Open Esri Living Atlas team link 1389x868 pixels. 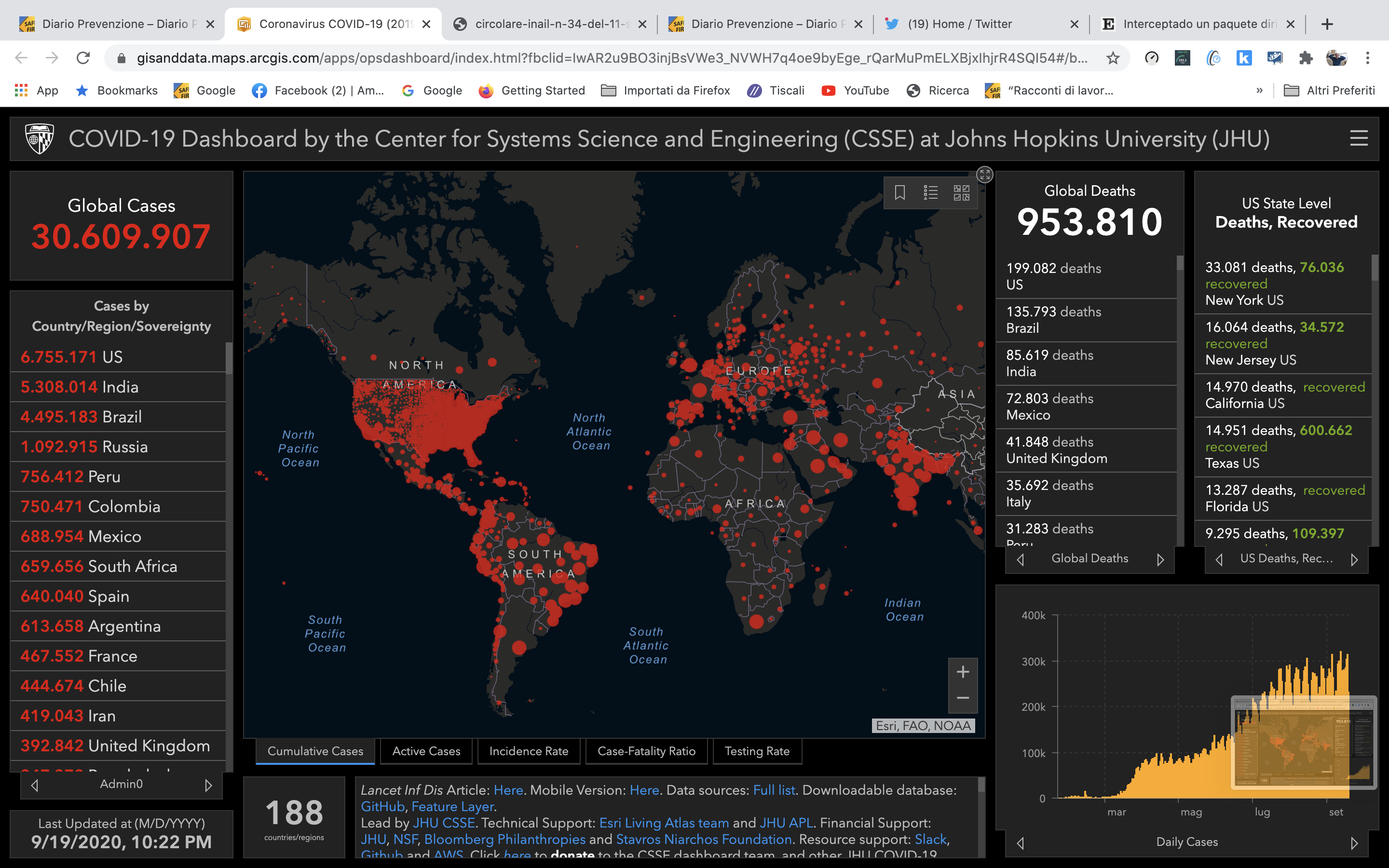click(664, 823)
